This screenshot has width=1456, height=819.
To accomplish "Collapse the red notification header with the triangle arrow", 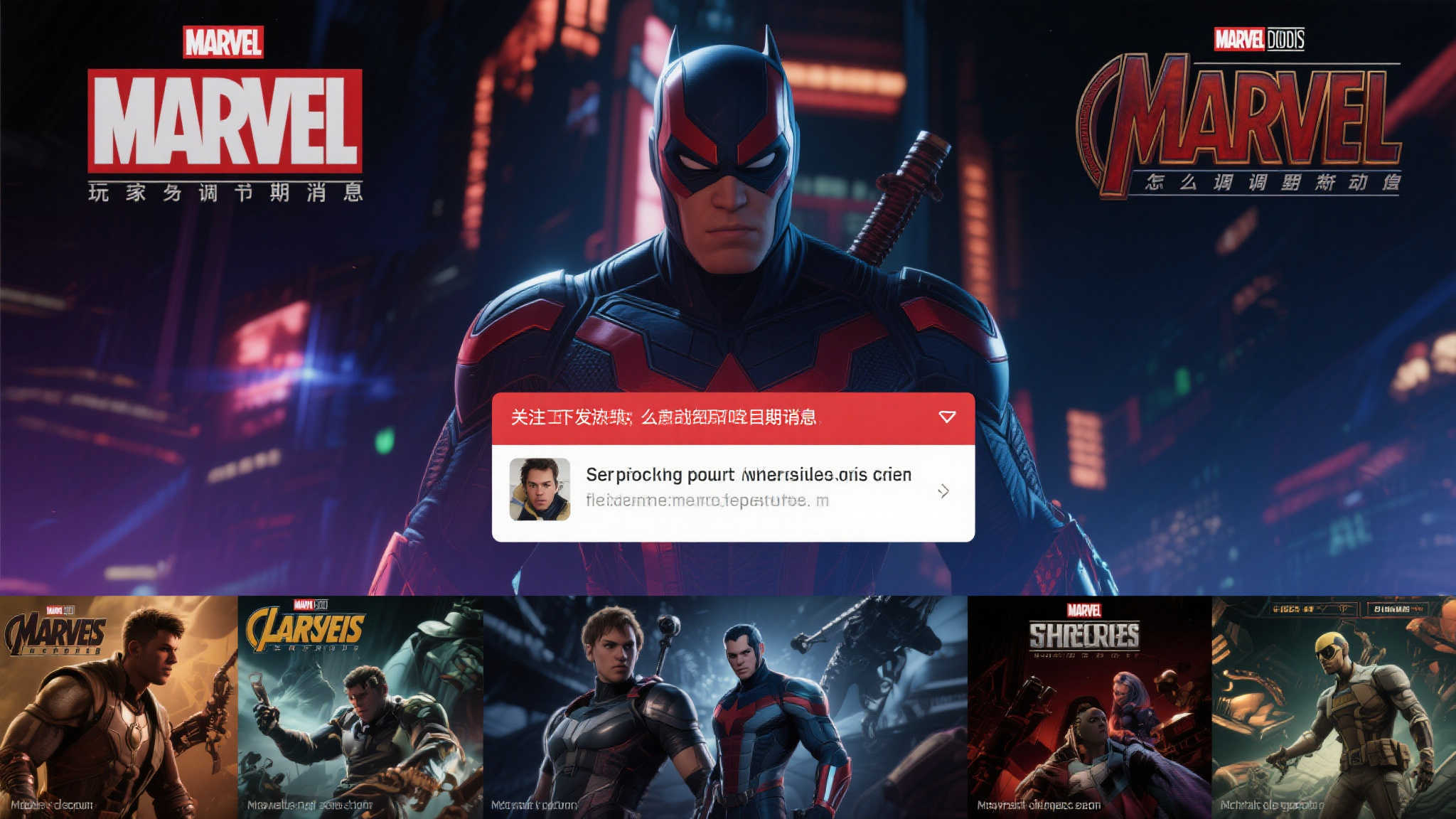I will pyautogui.click(x=947, y=417).
